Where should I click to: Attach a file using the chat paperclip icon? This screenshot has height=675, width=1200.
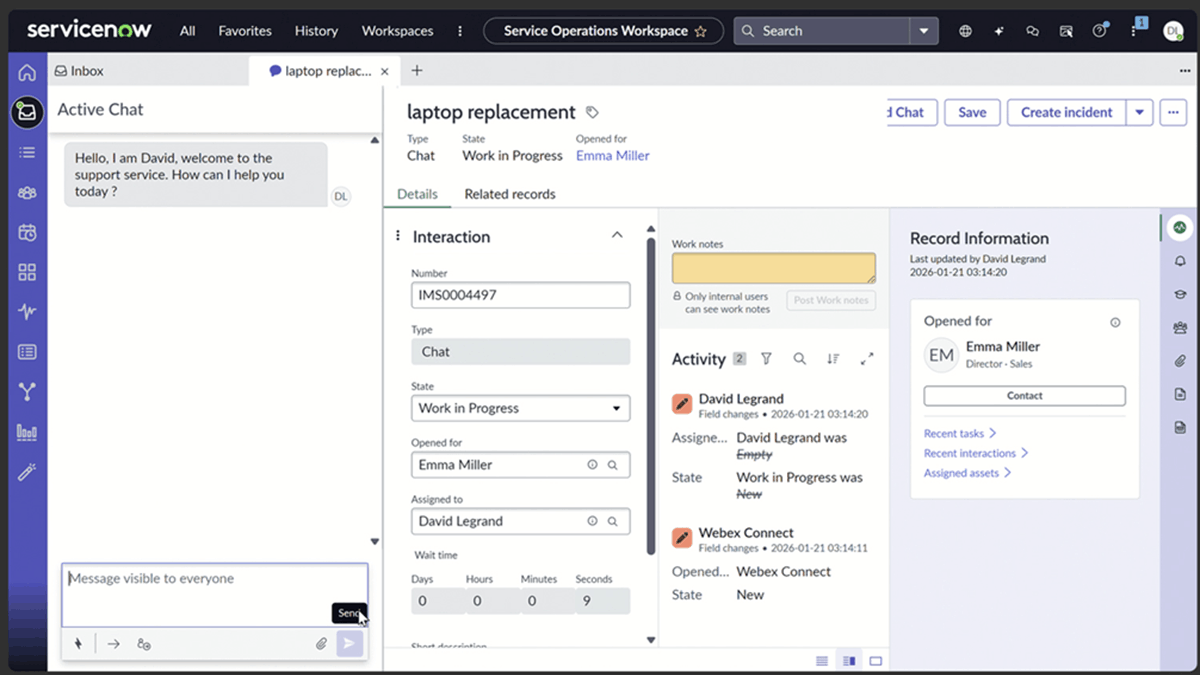click(x=321, y=644)
